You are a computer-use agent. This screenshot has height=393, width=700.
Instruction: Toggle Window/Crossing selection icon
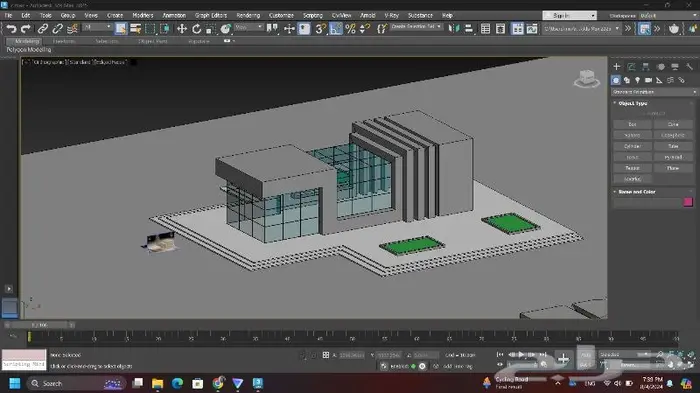point(165,29)
